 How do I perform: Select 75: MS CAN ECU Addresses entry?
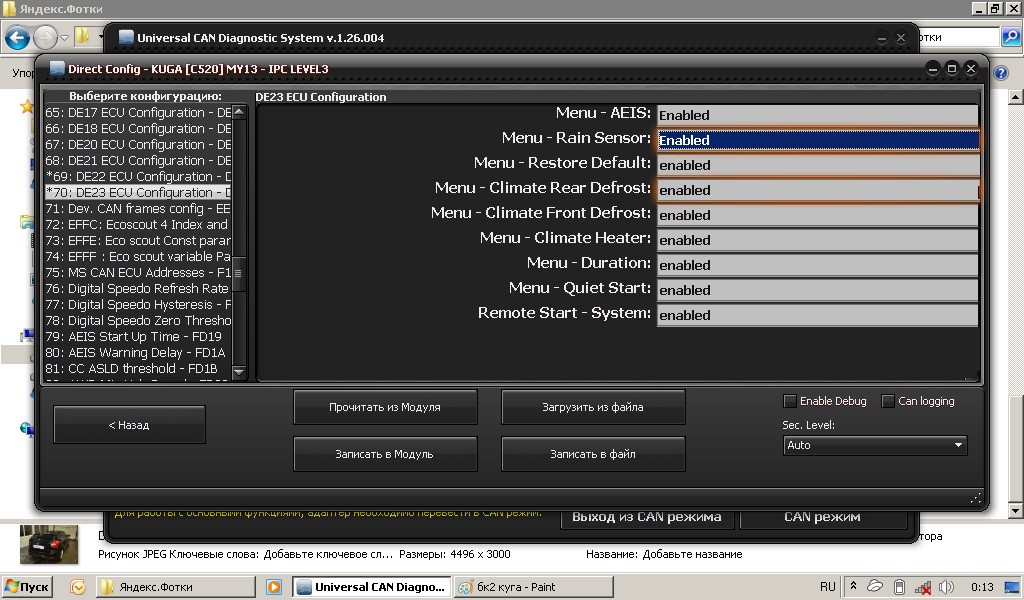[x=138, y=272]
